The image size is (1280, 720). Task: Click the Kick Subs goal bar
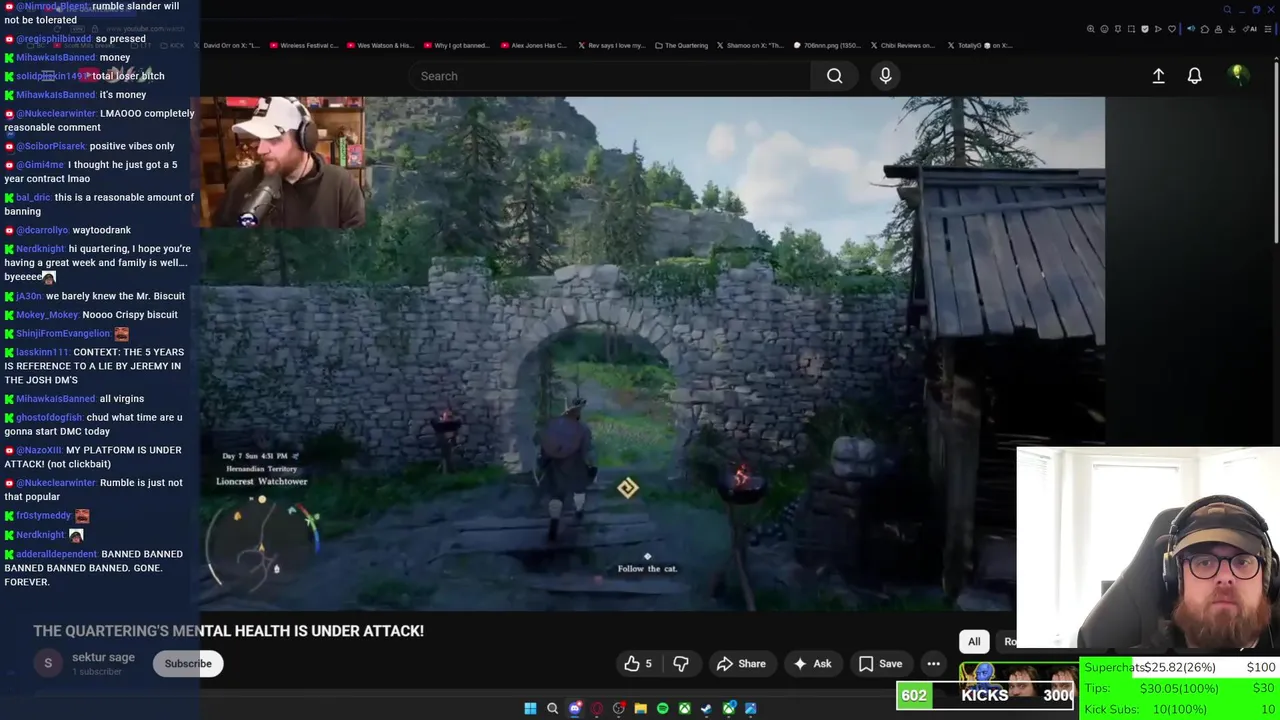tap(1180, 709)
